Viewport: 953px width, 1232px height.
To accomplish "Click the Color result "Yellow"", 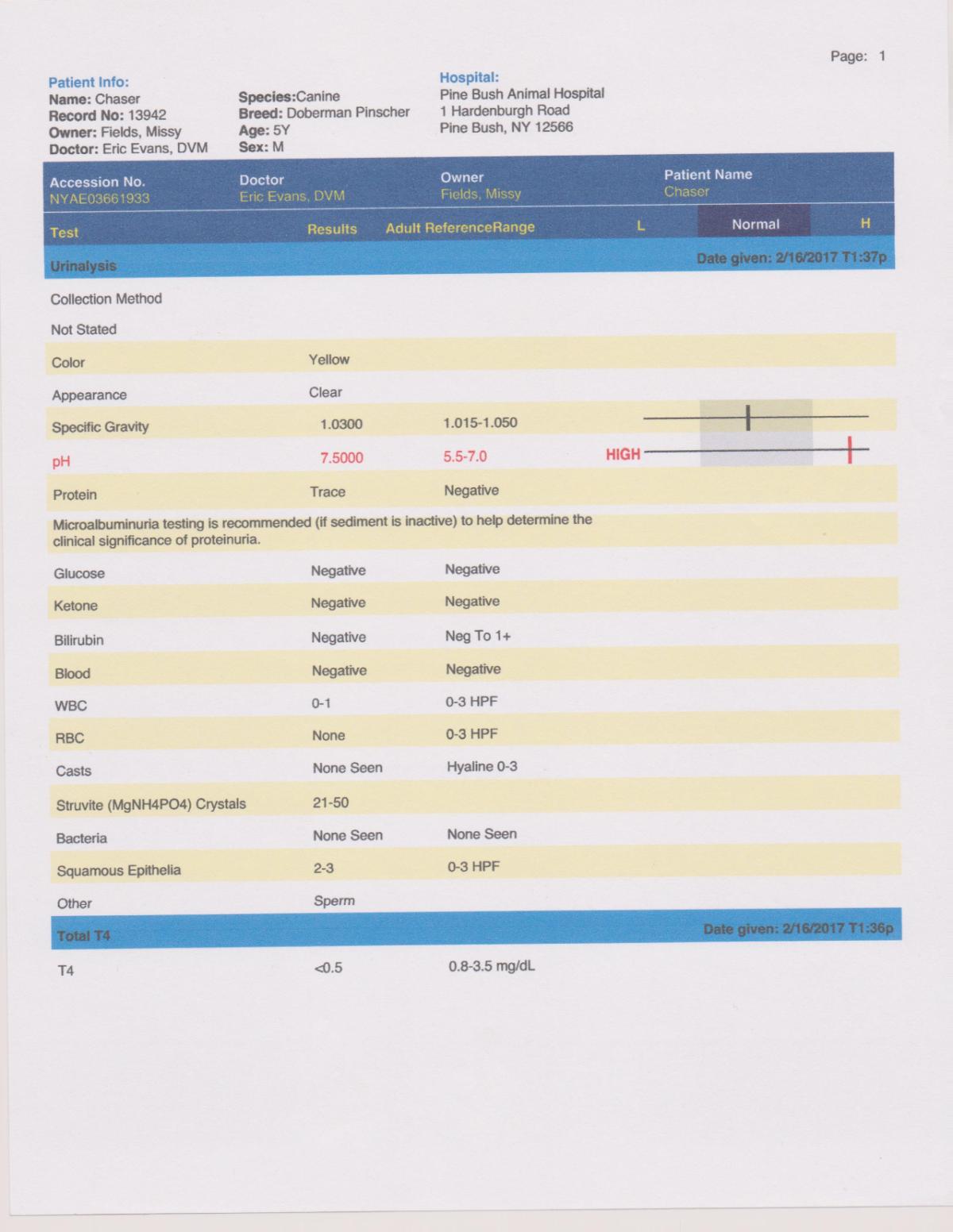I will pyautogui.click(x=329, y=360).
